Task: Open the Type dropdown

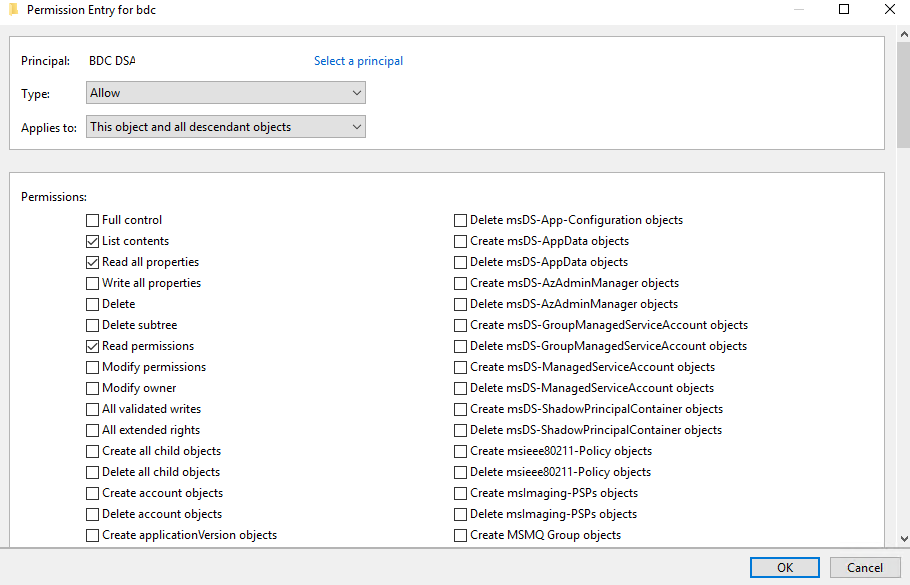Action: (226, 93)
